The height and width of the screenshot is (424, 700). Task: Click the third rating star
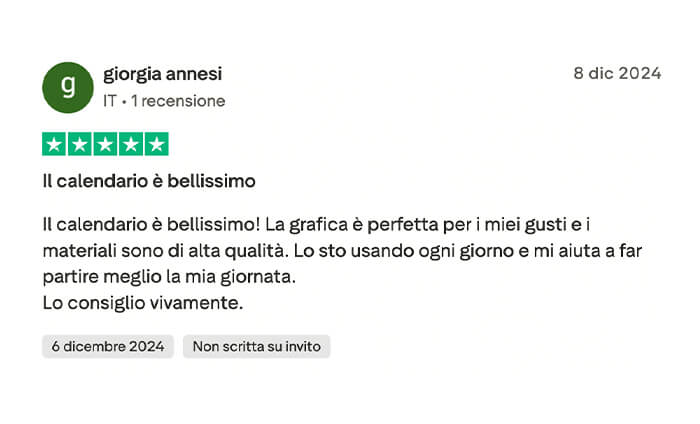click(x=105, y=144)
